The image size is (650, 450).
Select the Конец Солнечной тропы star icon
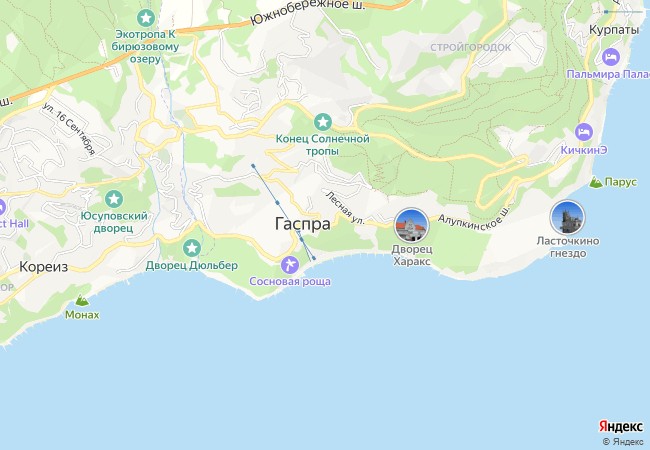tap(323, 122)
